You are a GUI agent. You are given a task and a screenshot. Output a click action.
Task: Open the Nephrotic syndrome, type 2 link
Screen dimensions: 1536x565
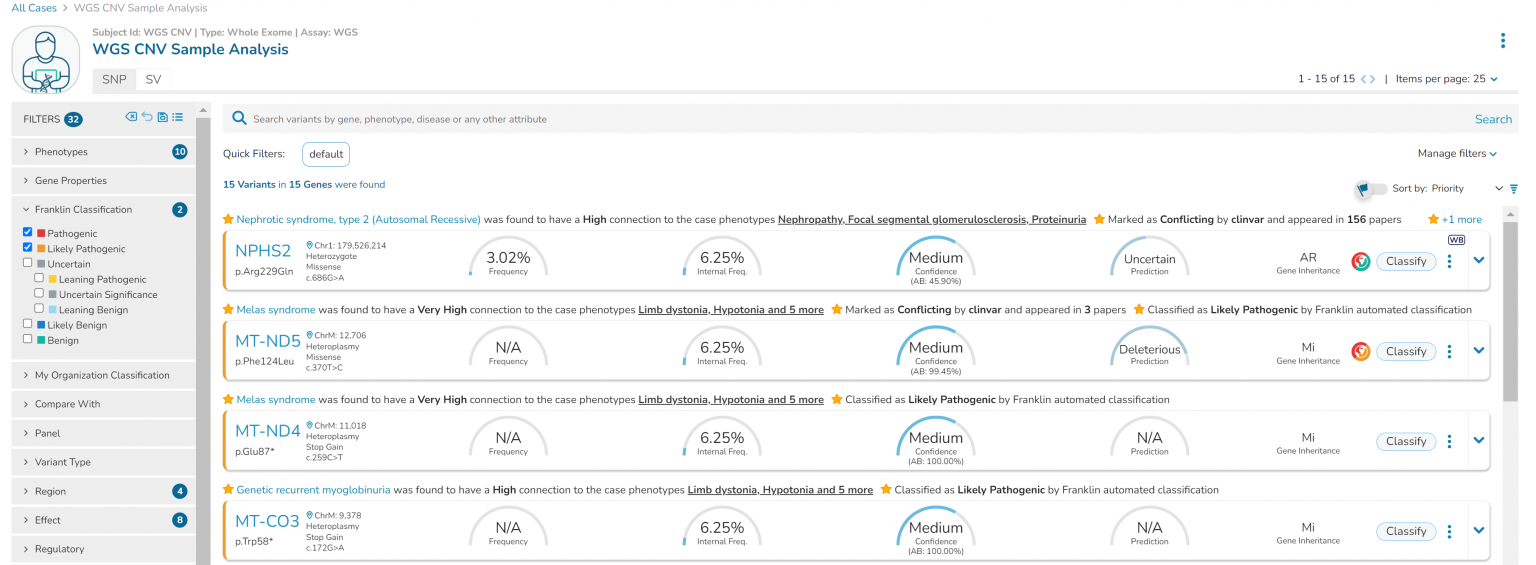(x=358, y=219)
